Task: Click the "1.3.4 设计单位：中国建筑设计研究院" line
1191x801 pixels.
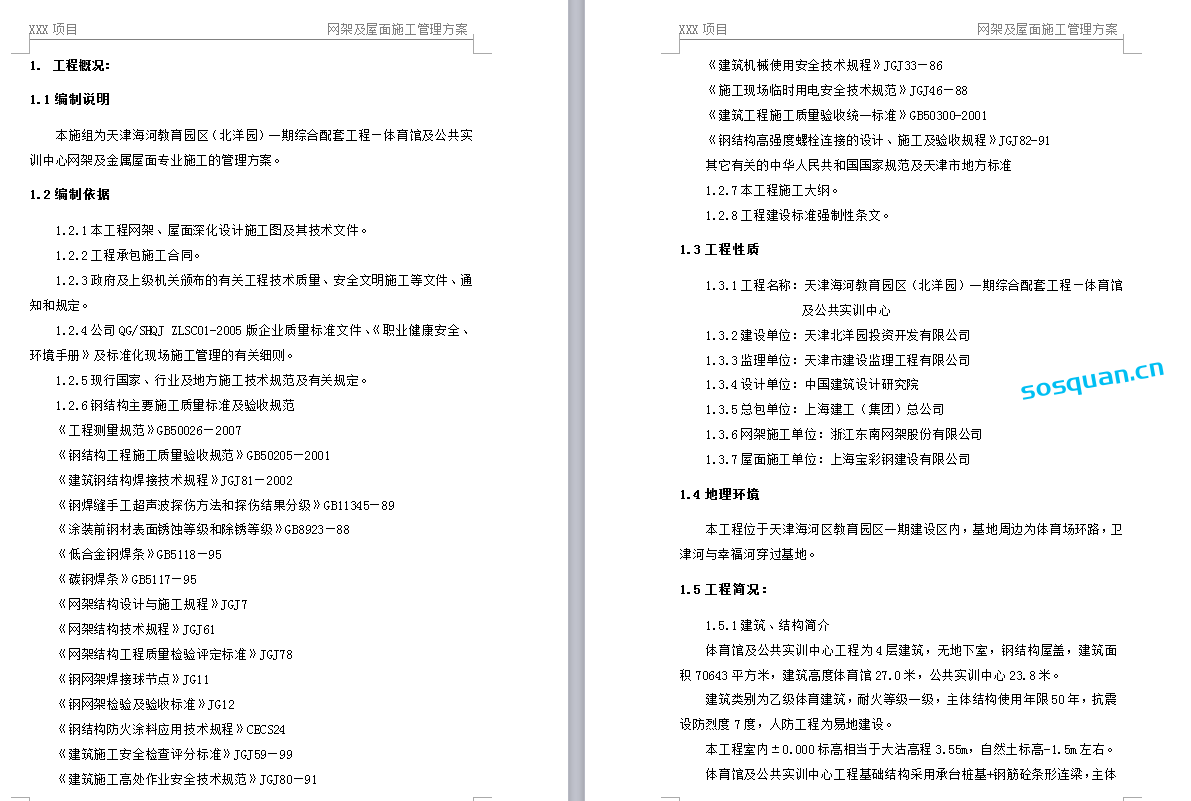Action: click(x=811, y=384)
